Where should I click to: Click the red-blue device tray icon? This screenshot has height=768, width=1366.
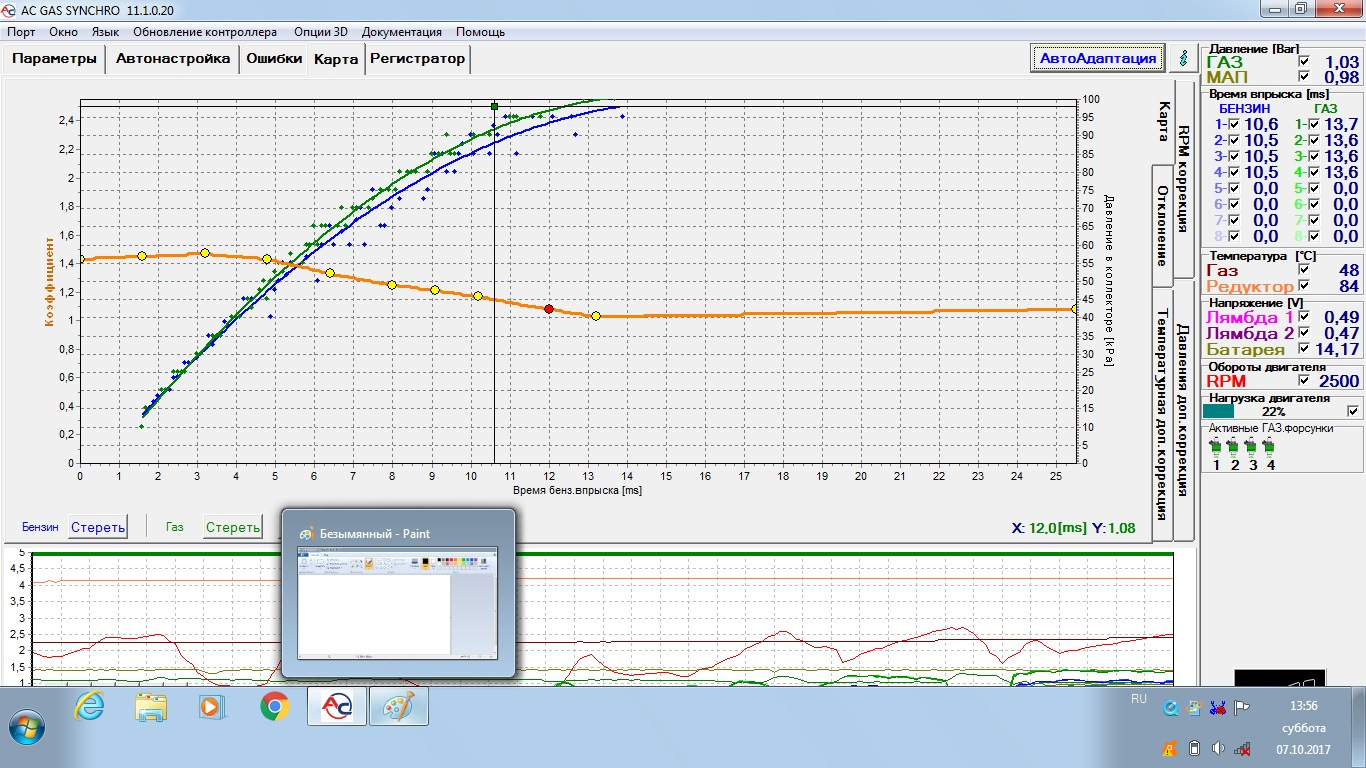pos(1217,708)
